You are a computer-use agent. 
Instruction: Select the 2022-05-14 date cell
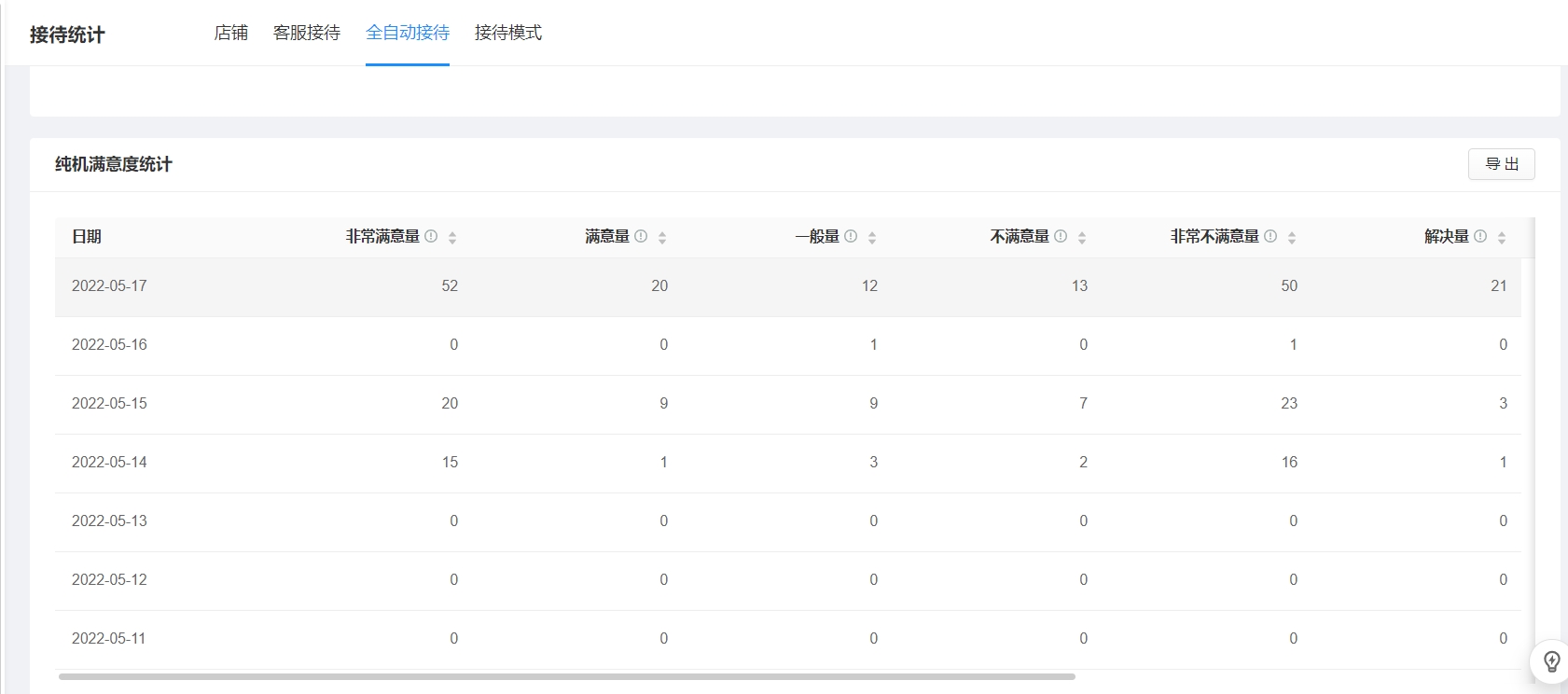(x=109, y=463)
